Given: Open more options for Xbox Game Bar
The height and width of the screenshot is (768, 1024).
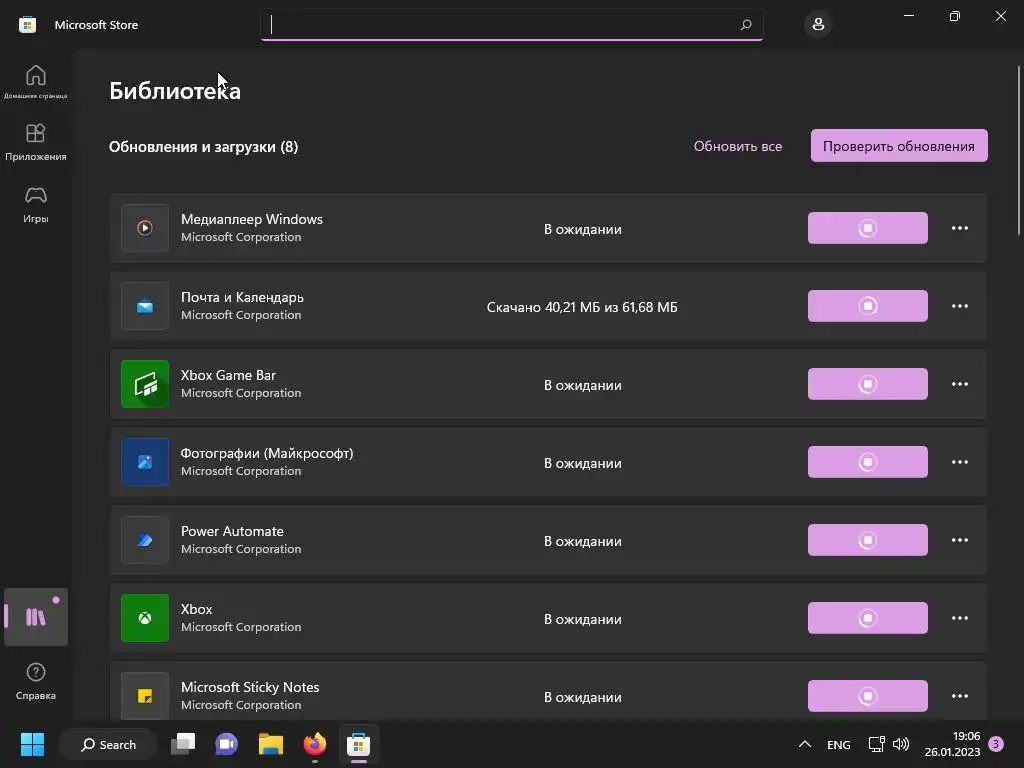Looking at the screenshot, I should (x=959, y=384).
